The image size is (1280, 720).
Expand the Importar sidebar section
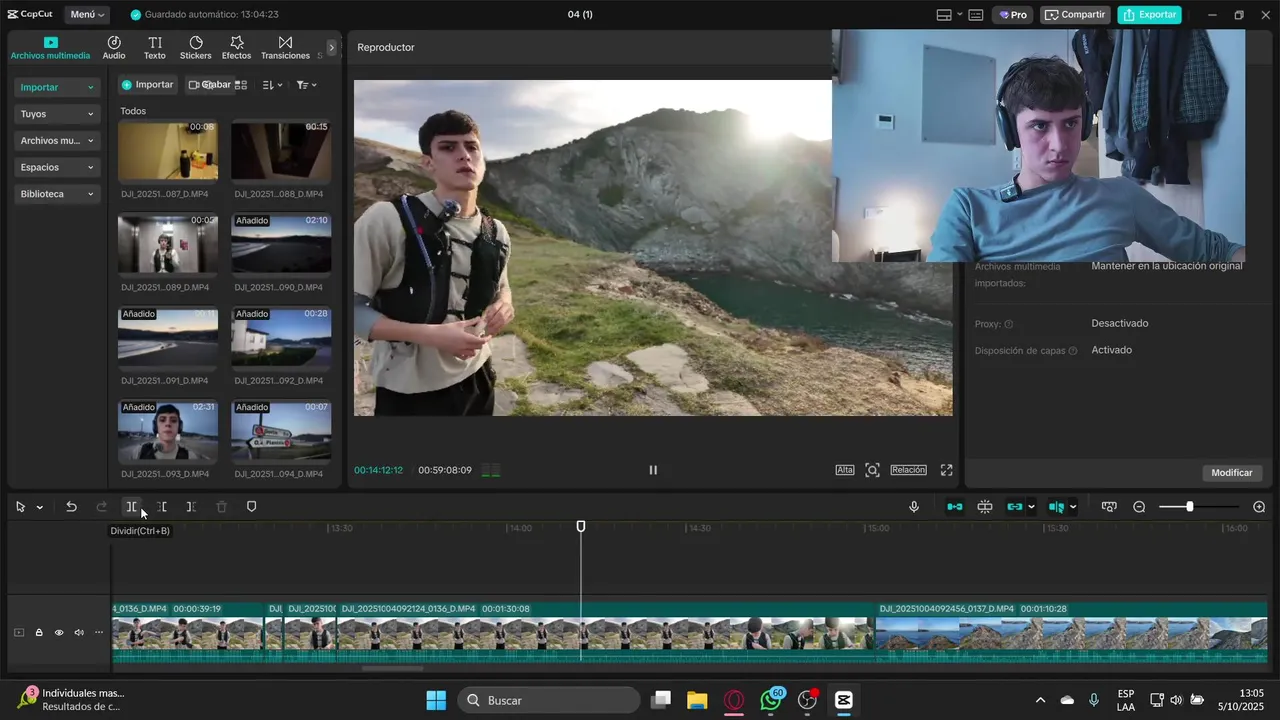tap(58, 87)
